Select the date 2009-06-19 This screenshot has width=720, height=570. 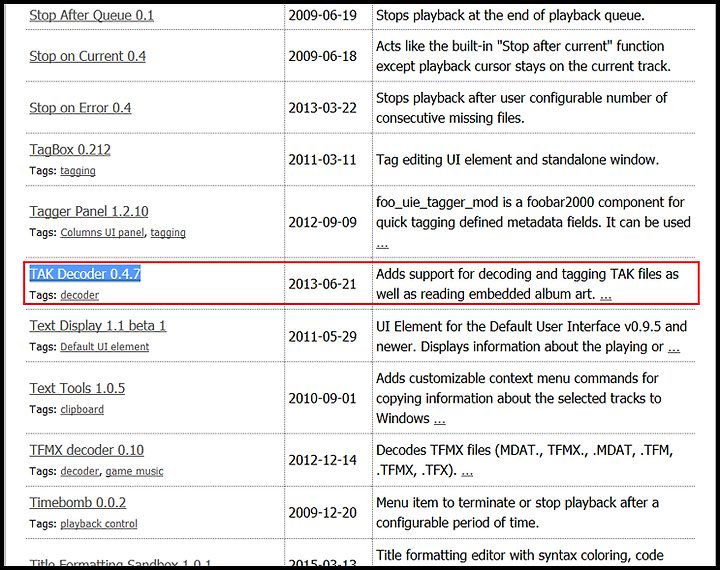point(322,16)
